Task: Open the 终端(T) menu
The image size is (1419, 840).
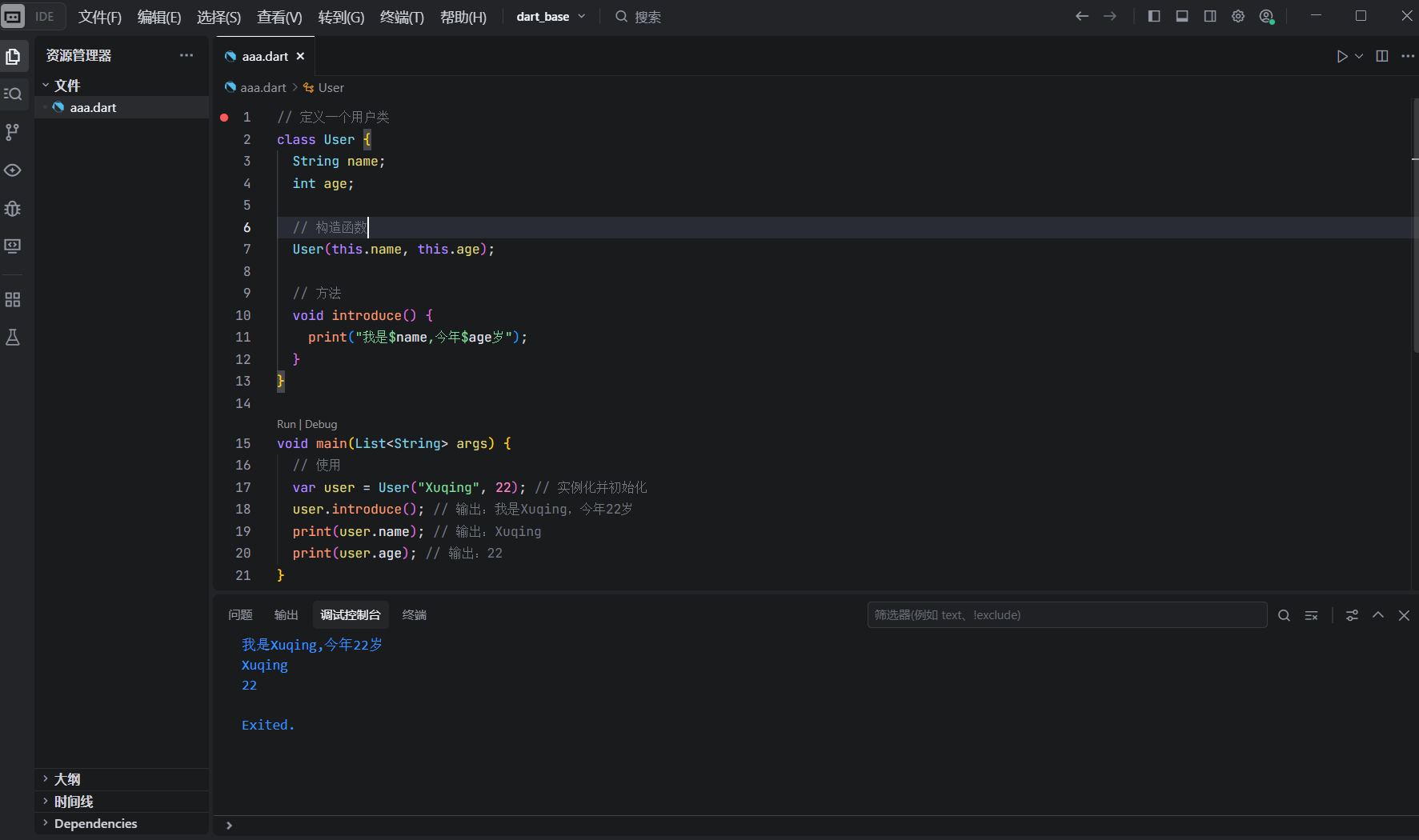Action: click(x=402, y=17)
